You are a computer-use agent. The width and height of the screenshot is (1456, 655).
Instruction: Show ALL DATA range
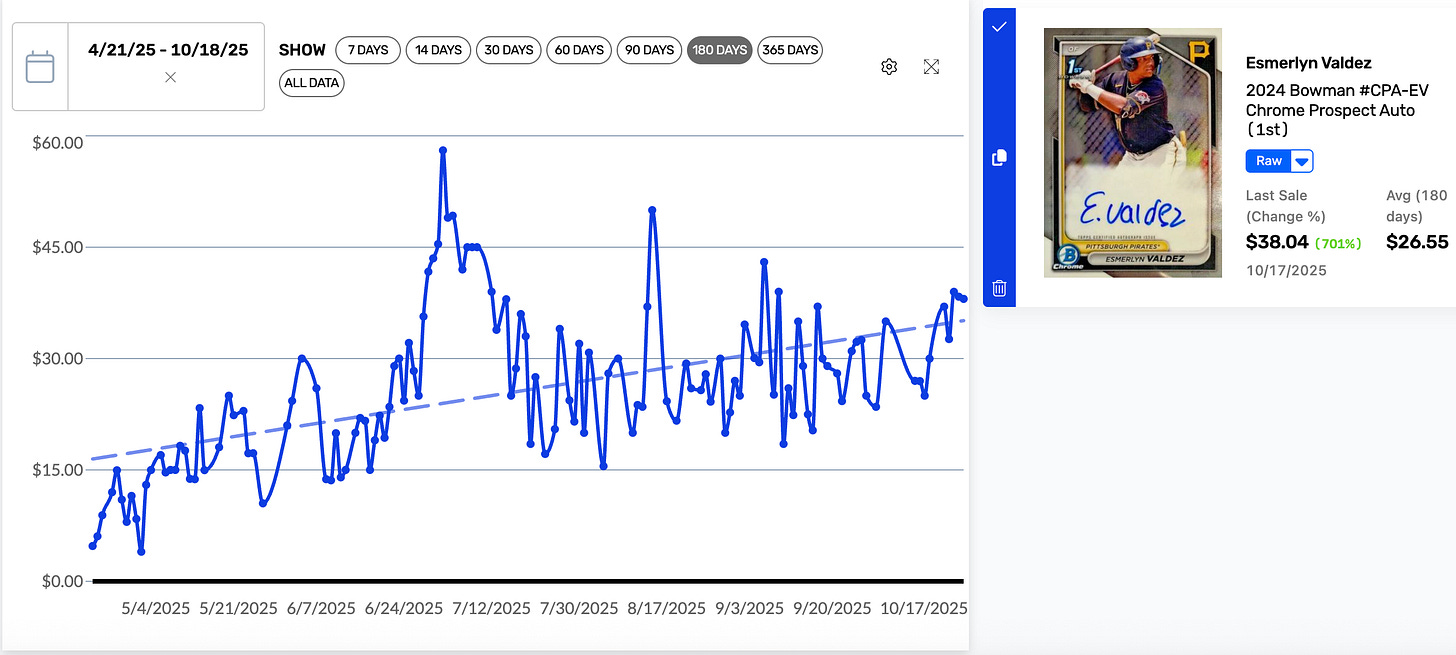(312, 83)
